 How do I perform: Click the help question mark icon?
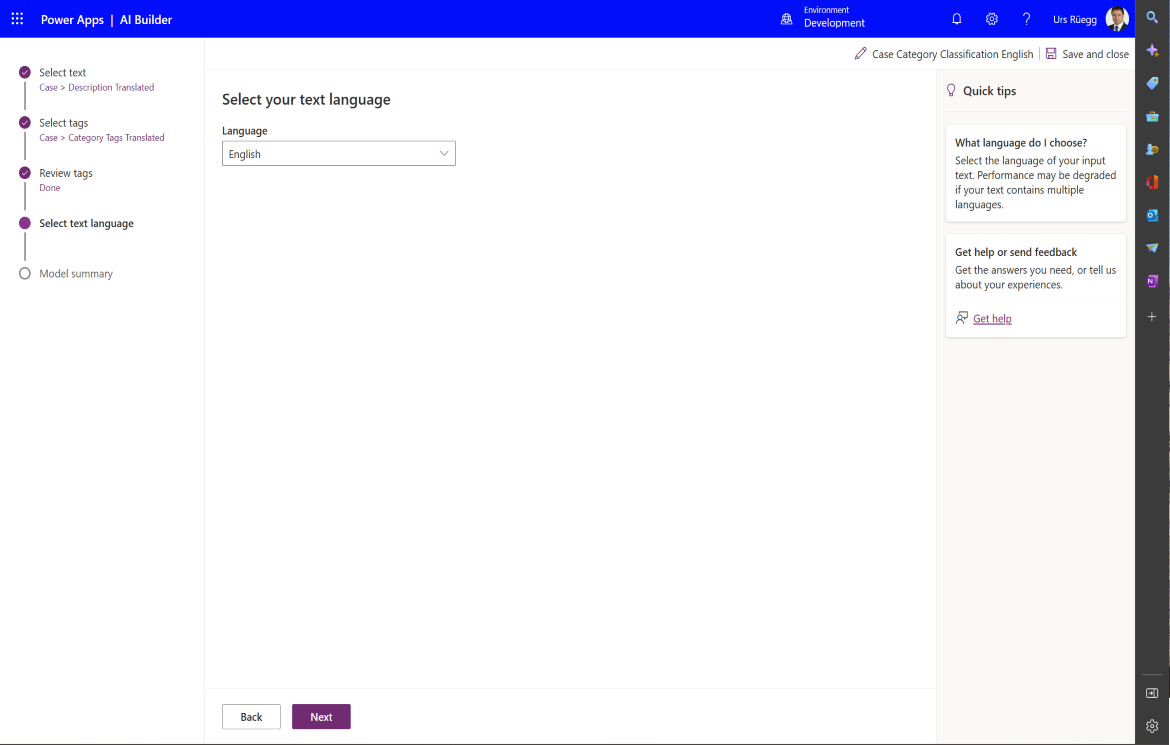tap(1026, 19)
